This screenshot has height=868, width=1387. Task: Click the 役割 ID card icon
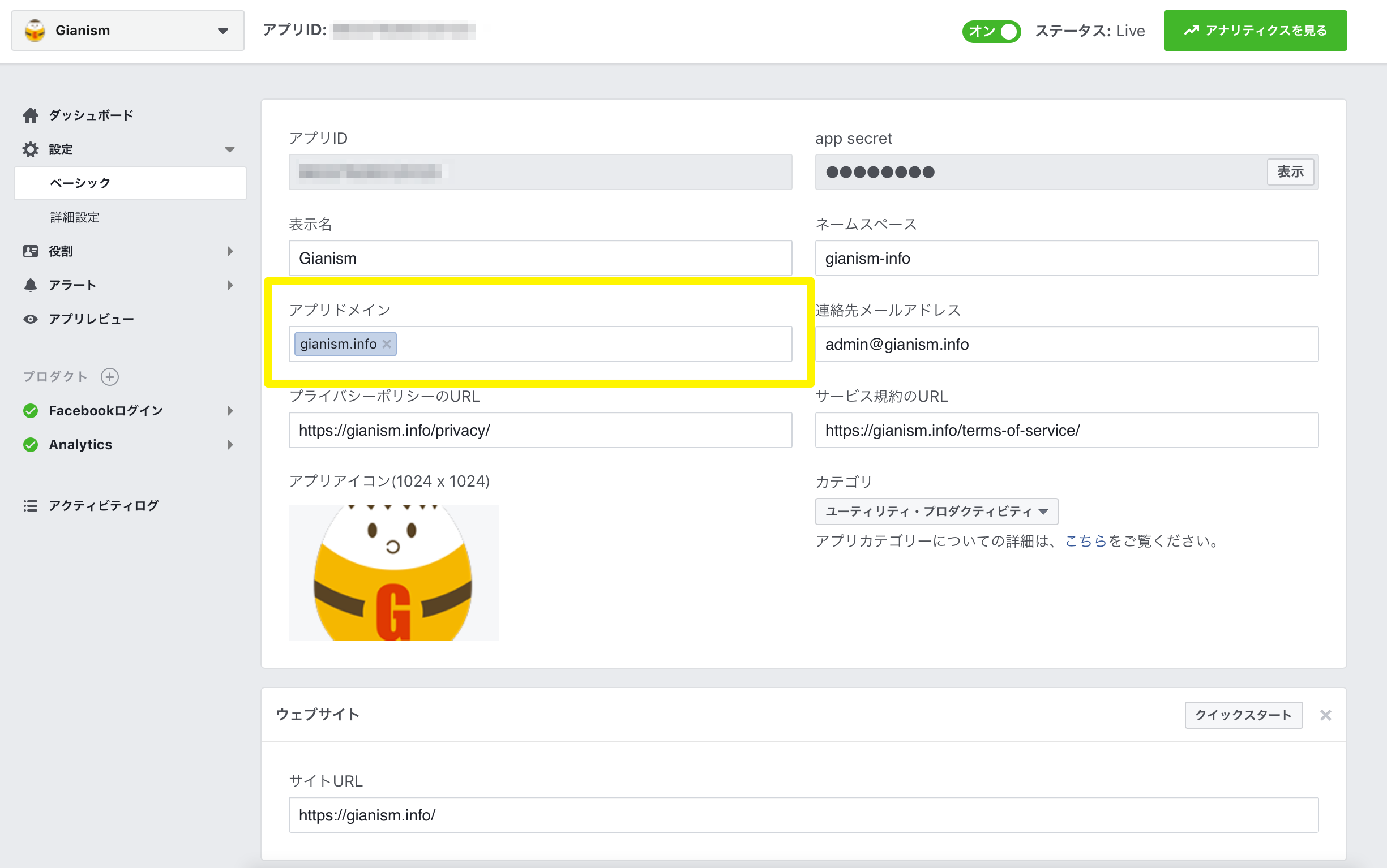31,251
